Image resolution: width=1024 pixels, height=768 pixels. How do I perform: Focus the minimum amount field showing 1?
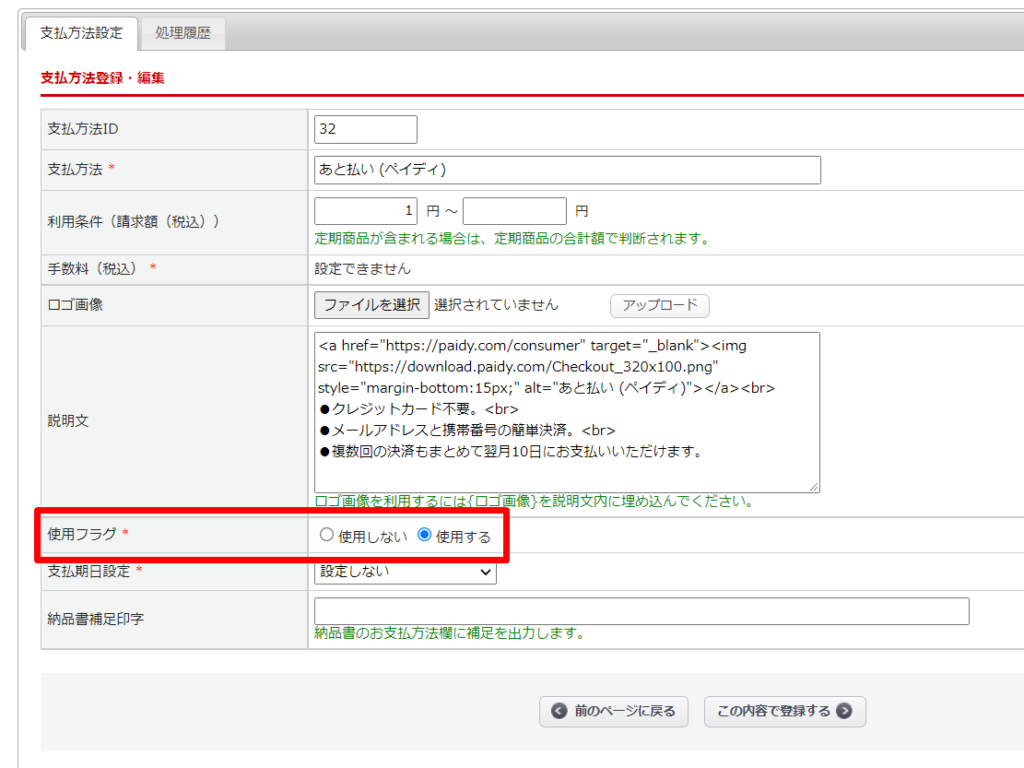coord(365,211)
